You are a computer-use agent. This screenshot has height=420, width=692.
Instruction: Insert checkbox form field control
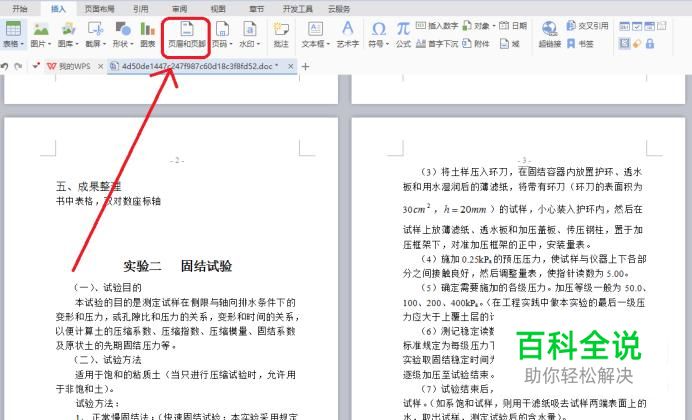click(637, 26)
